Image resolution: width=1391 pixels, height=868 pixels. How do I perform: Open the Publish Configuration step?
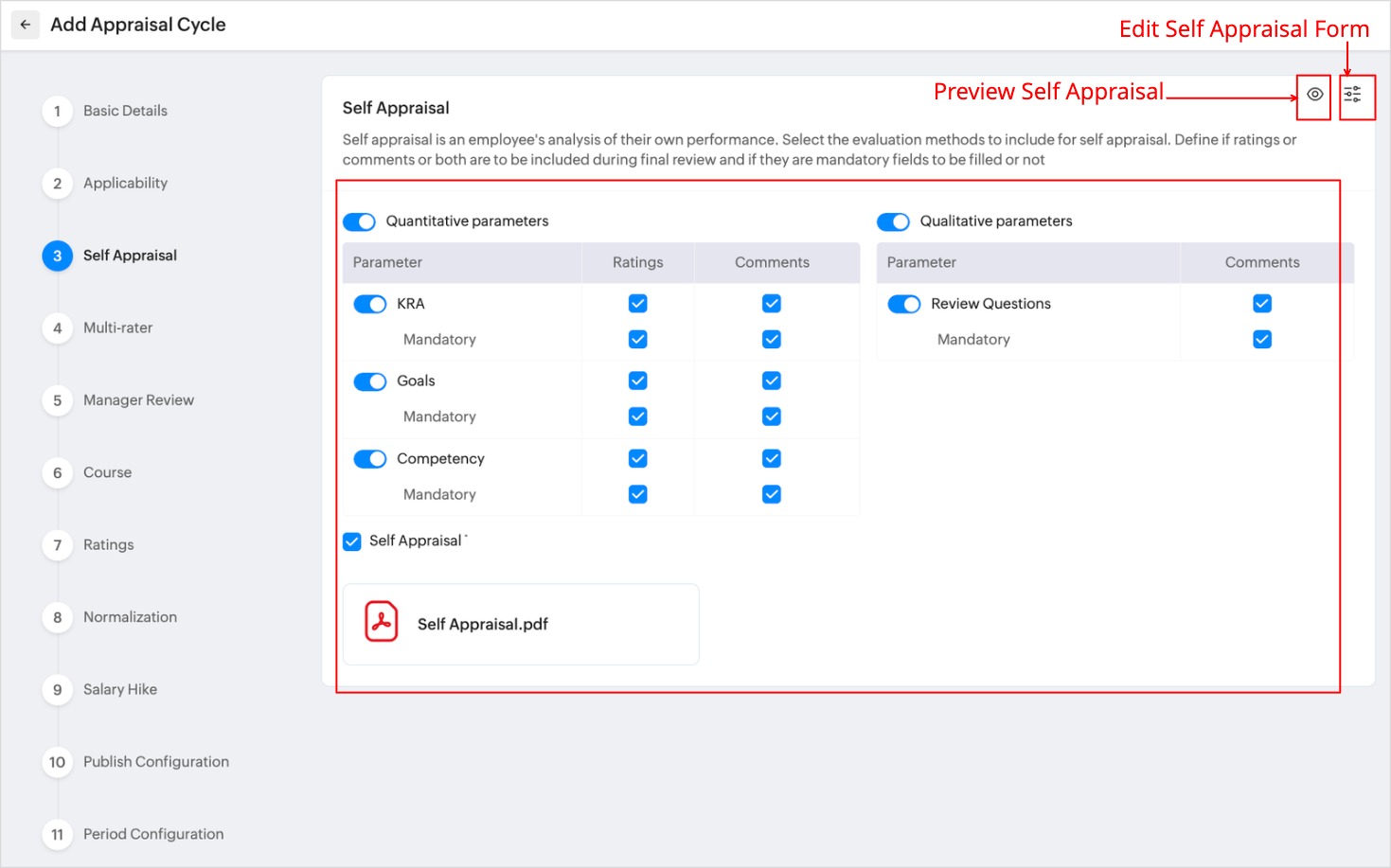pyautogui.click(x=156, y=762)
